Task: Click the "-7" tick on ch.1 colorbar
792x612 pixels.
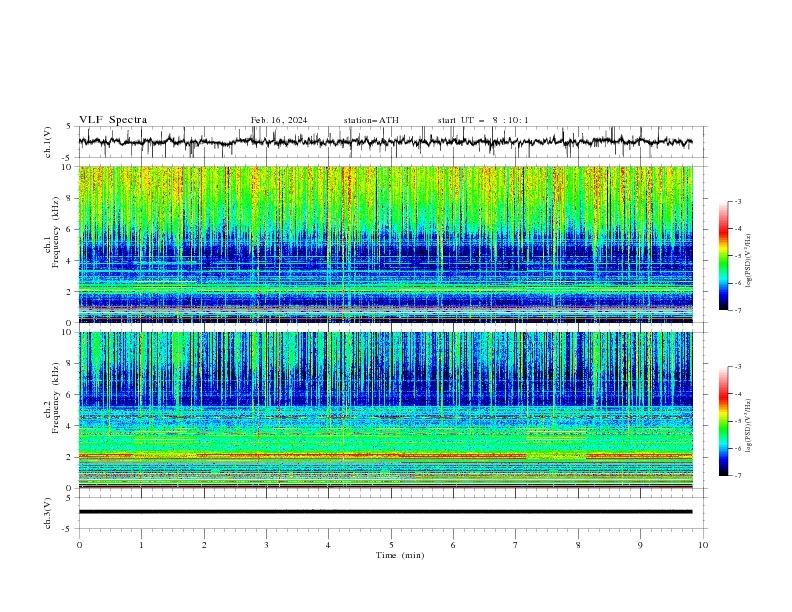Action: click(x=737, y=310)
